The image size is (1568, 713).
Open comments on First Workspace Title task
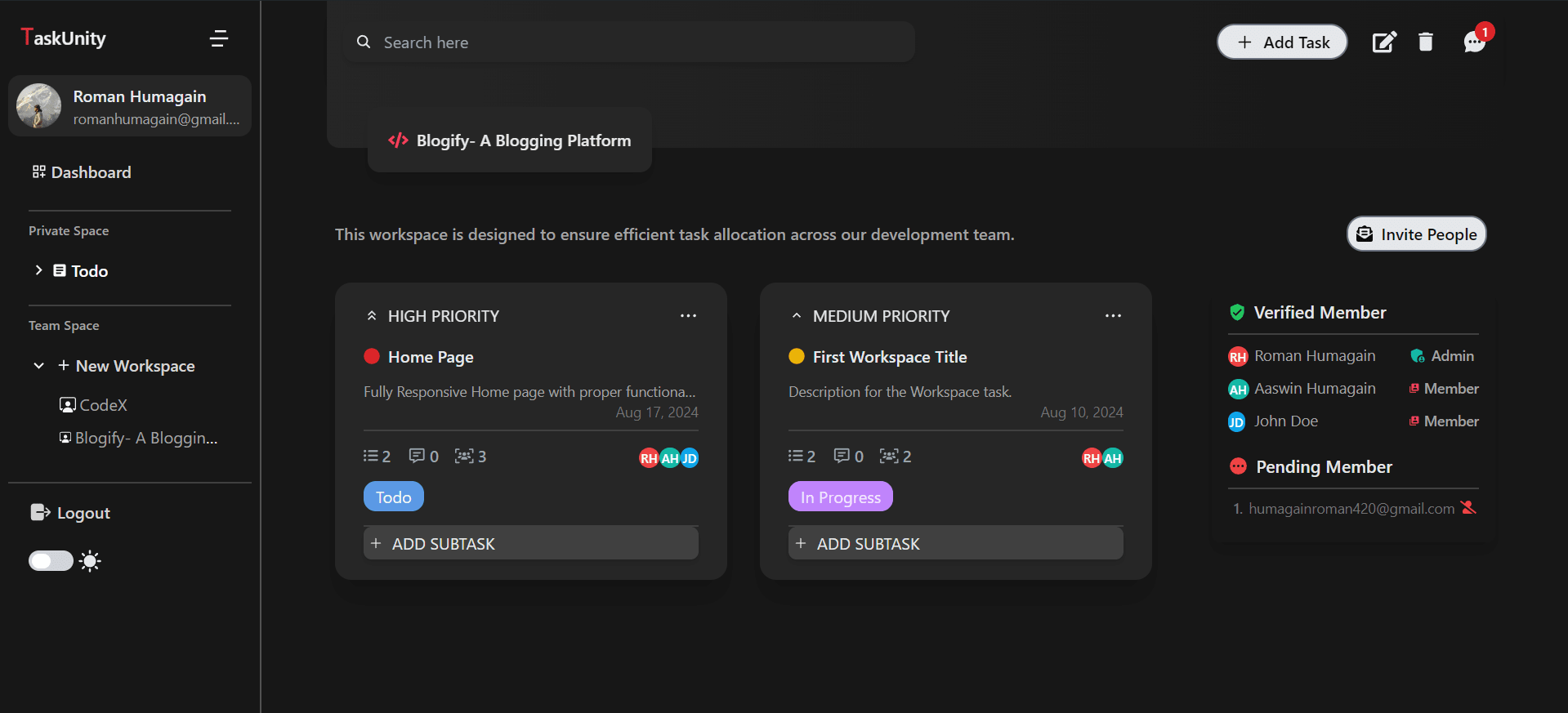pos(848,456)
